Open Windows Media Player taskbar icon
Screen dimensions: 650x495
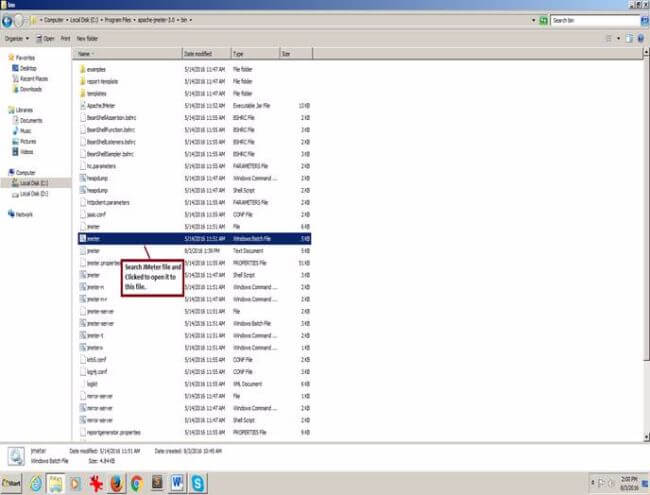click(75, 483)
